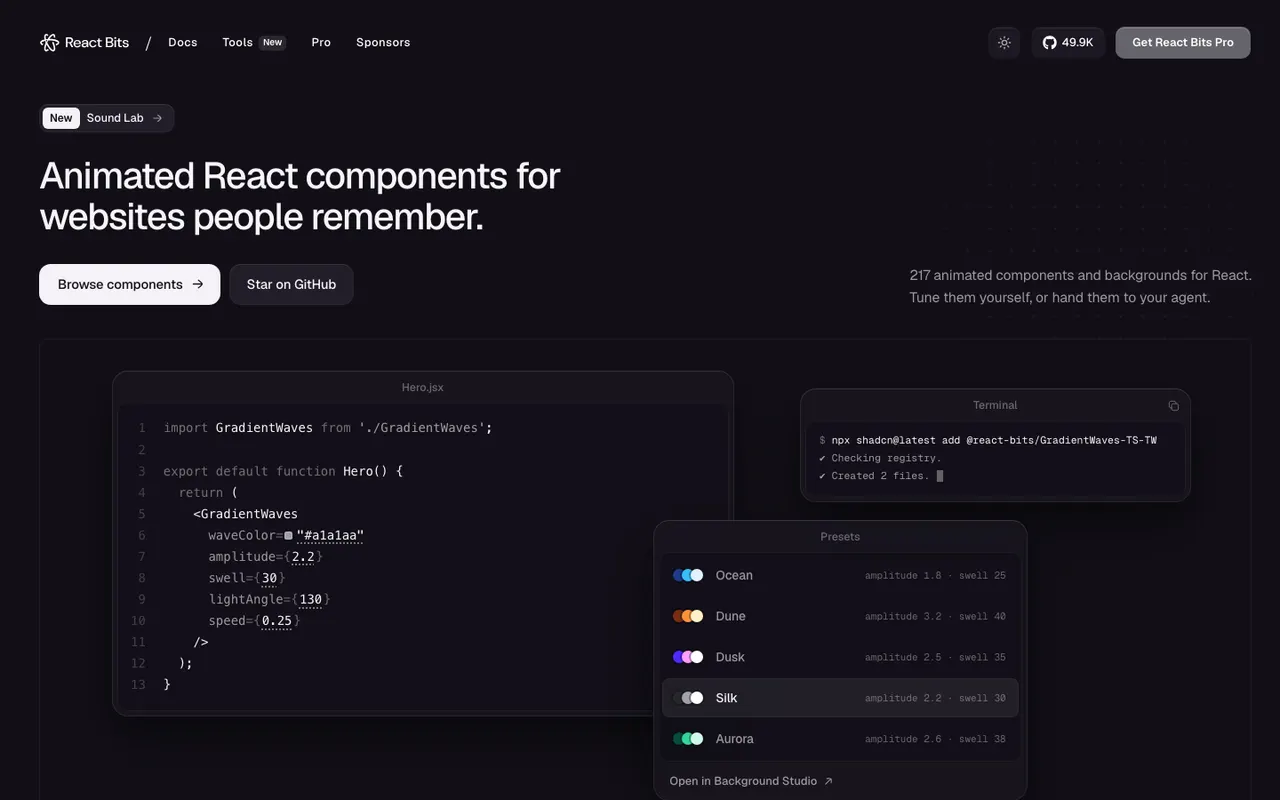Click the New tag beside Tools

pyautogui.click(x=273, y=43)
